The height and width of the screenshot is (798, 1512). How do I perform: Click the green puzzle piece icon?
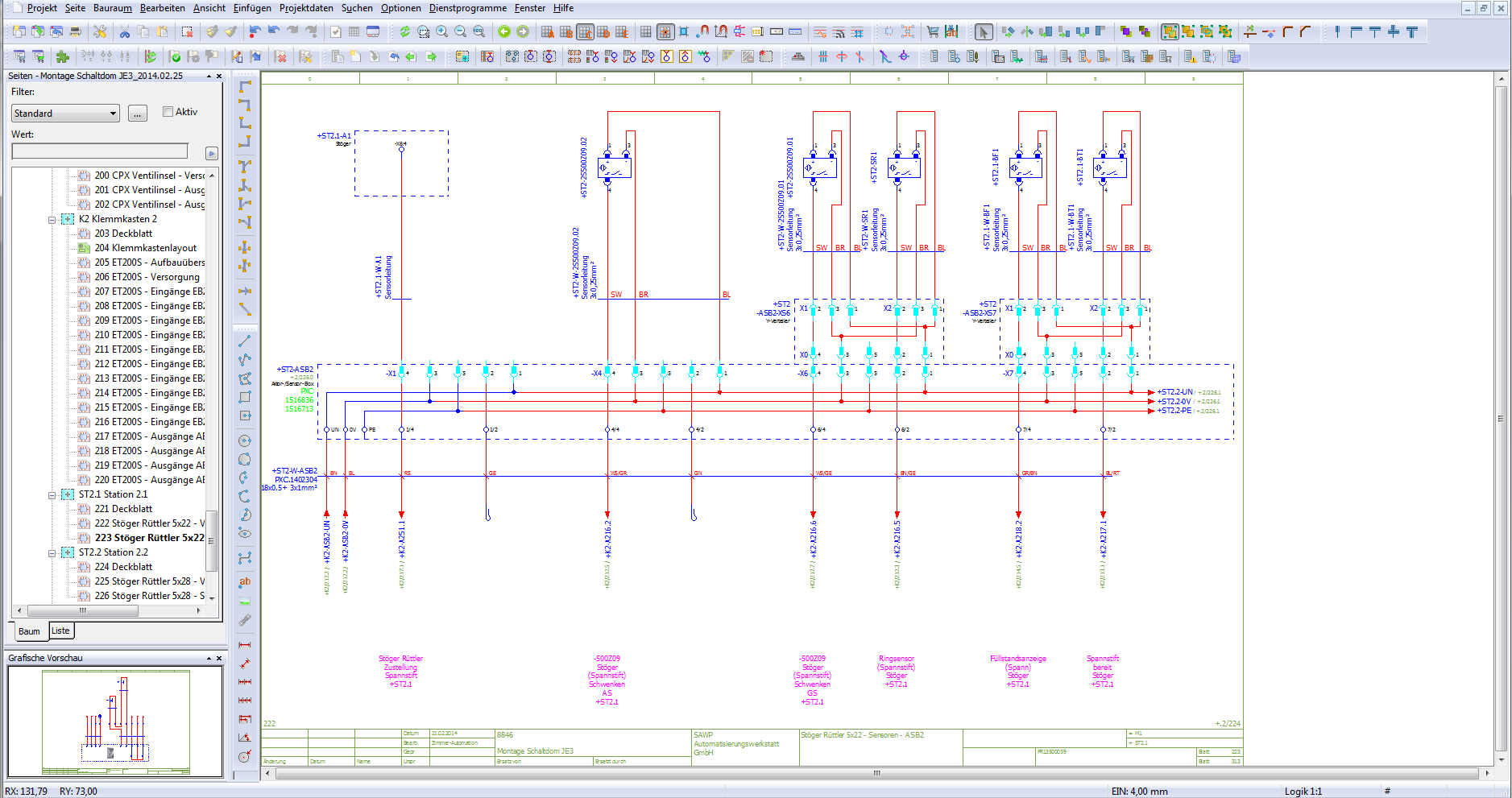[63, 56]
